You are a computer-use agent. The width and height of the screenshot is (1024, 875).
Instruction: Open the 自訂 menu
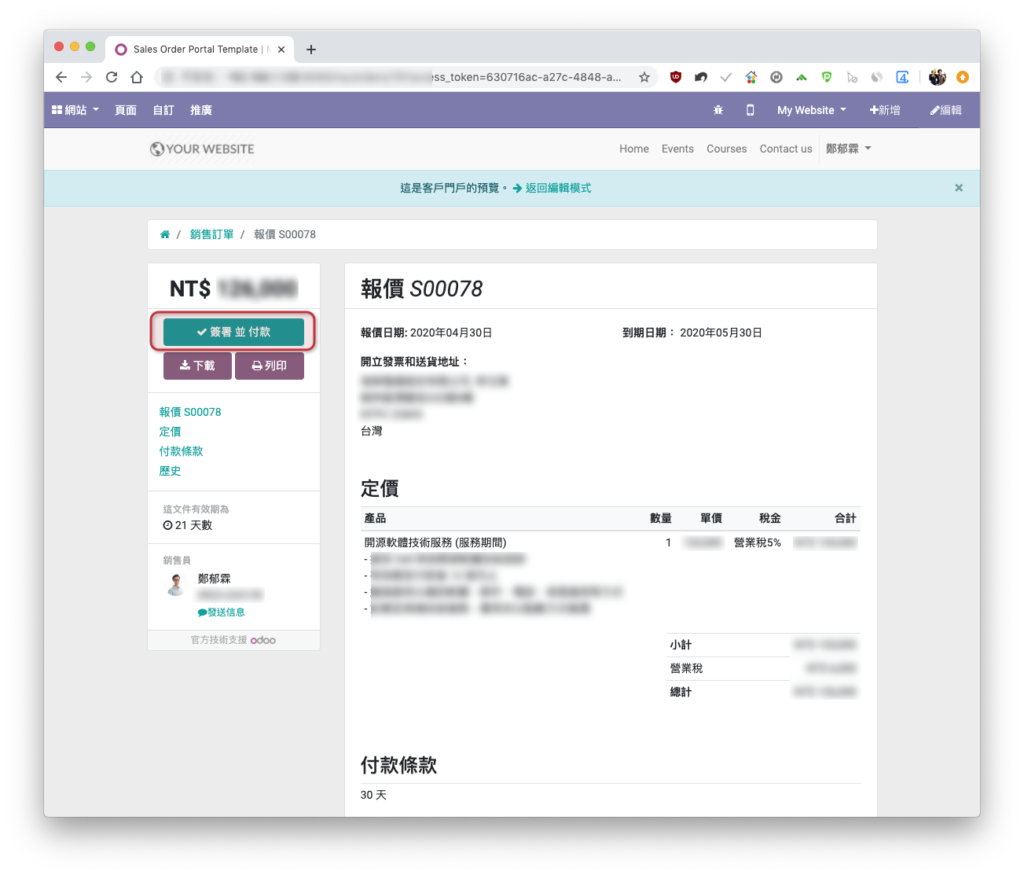point(163,110)
